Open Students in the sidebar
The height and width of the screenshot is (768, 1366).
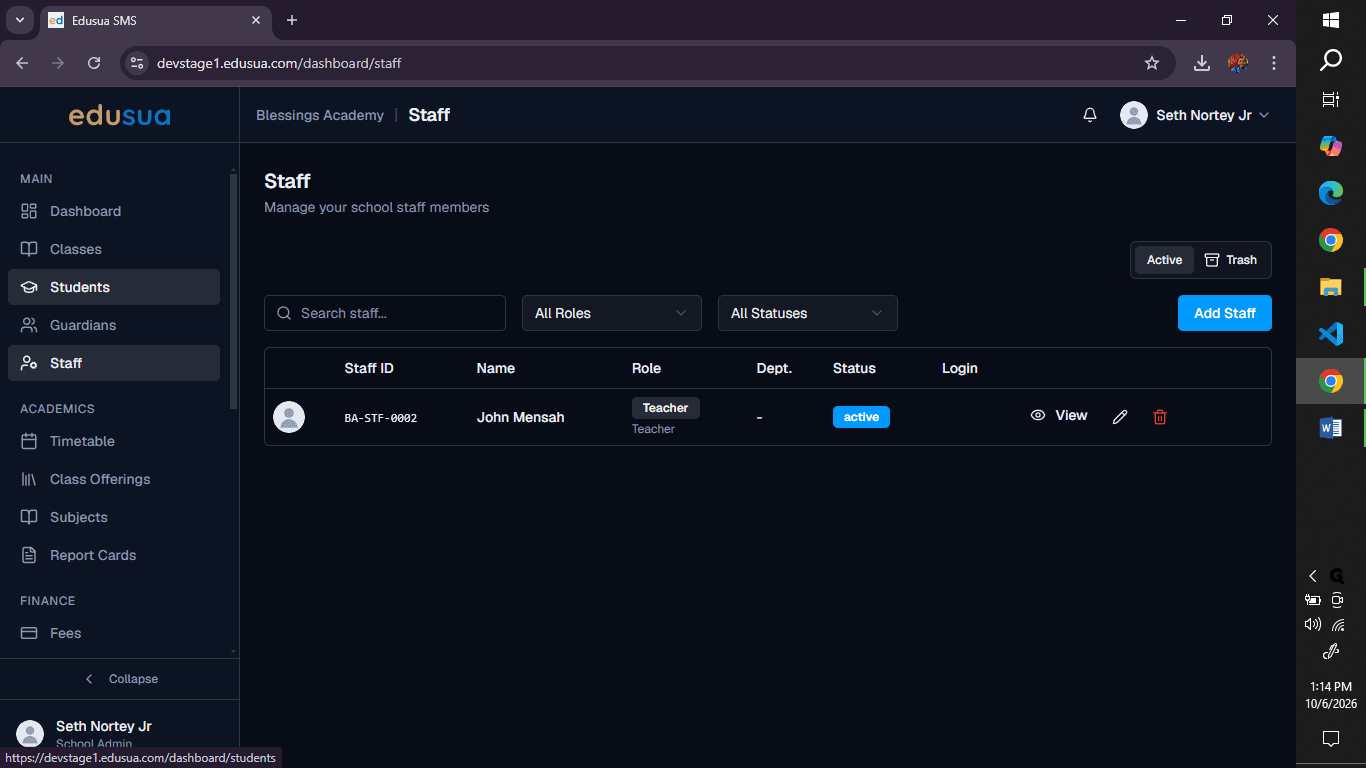click(114, 287)
